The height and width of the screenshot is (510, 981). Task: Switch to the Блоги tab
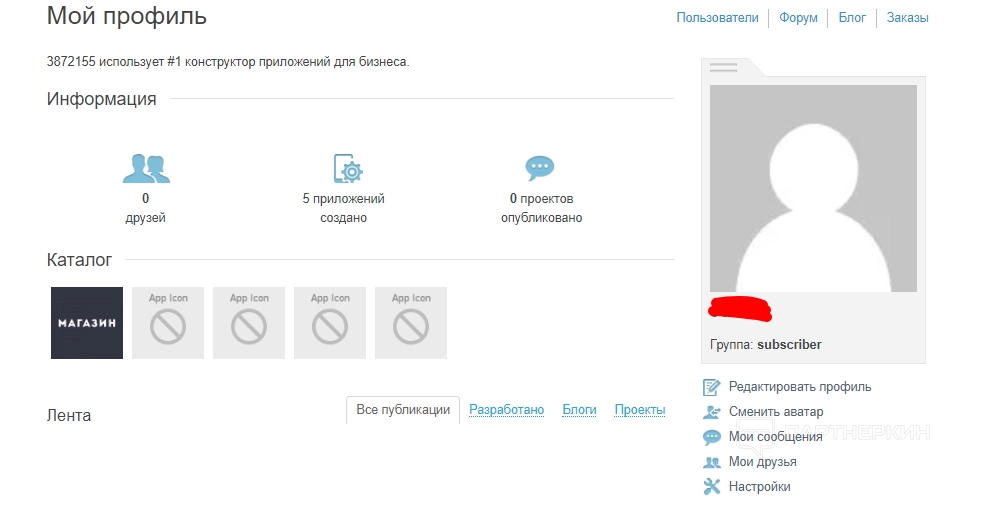(x=579, y=410)
